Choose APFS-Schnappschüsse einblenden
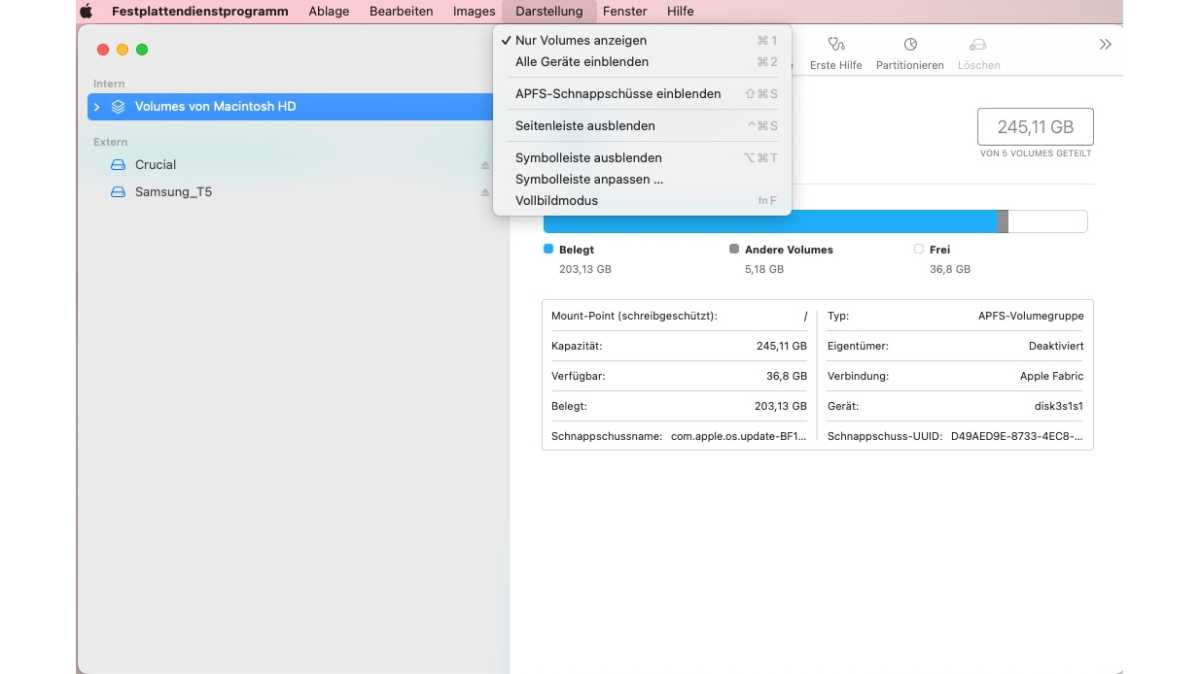 click(x=642, y=94)
